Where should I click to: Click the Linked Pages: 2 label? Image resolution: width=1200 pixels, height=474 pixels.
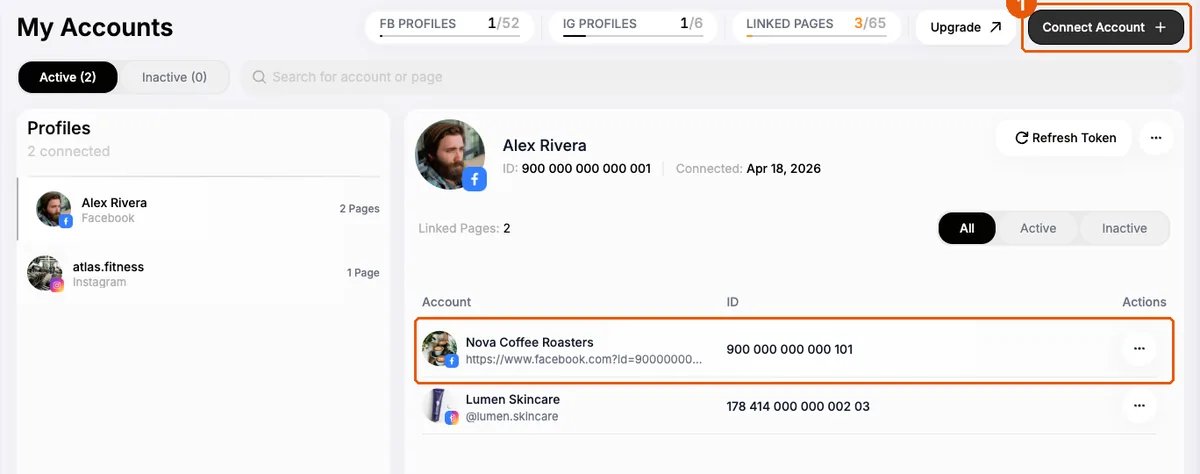pyautogui.click(x=464, y=228)
